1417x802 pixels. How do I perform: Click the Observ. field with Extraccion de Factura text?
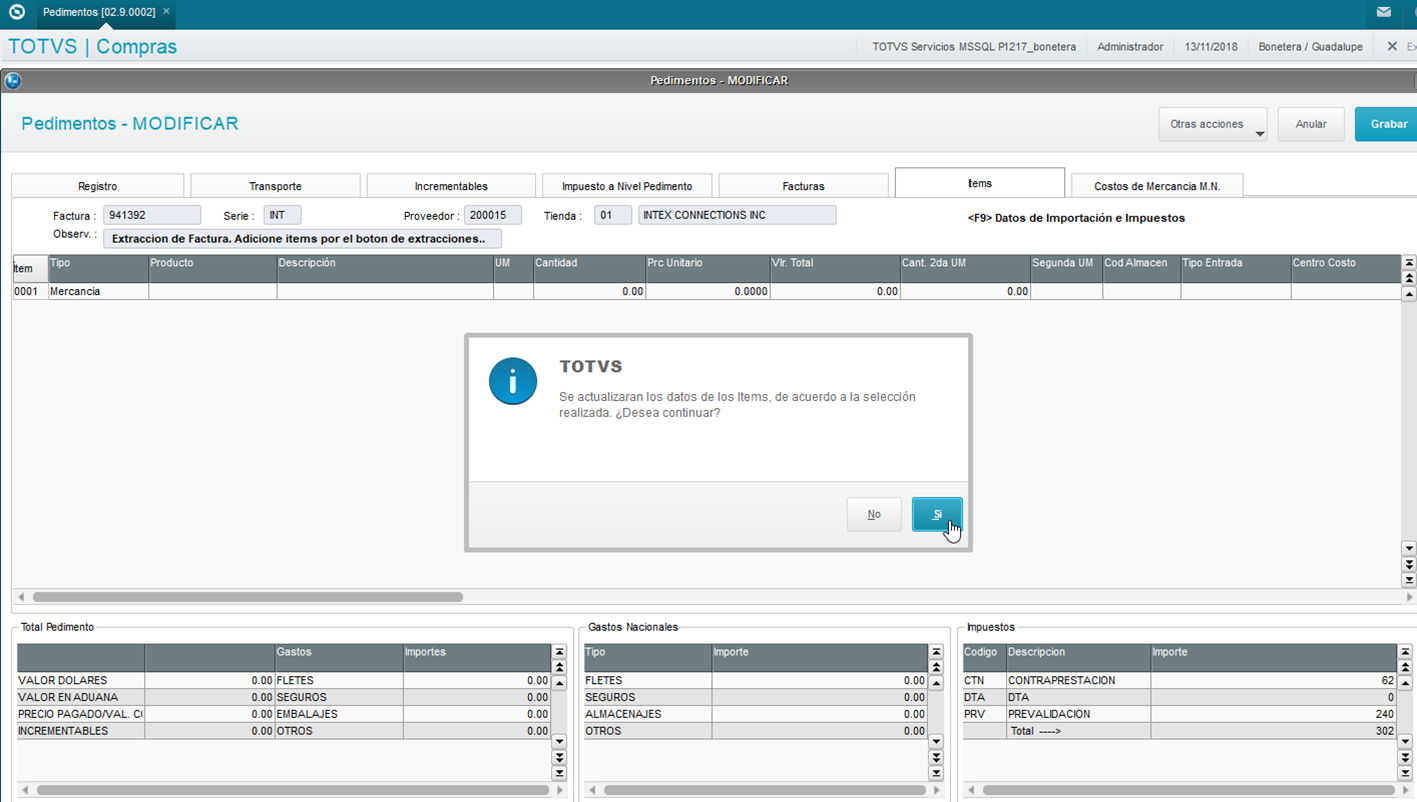(x=302, y=239)
